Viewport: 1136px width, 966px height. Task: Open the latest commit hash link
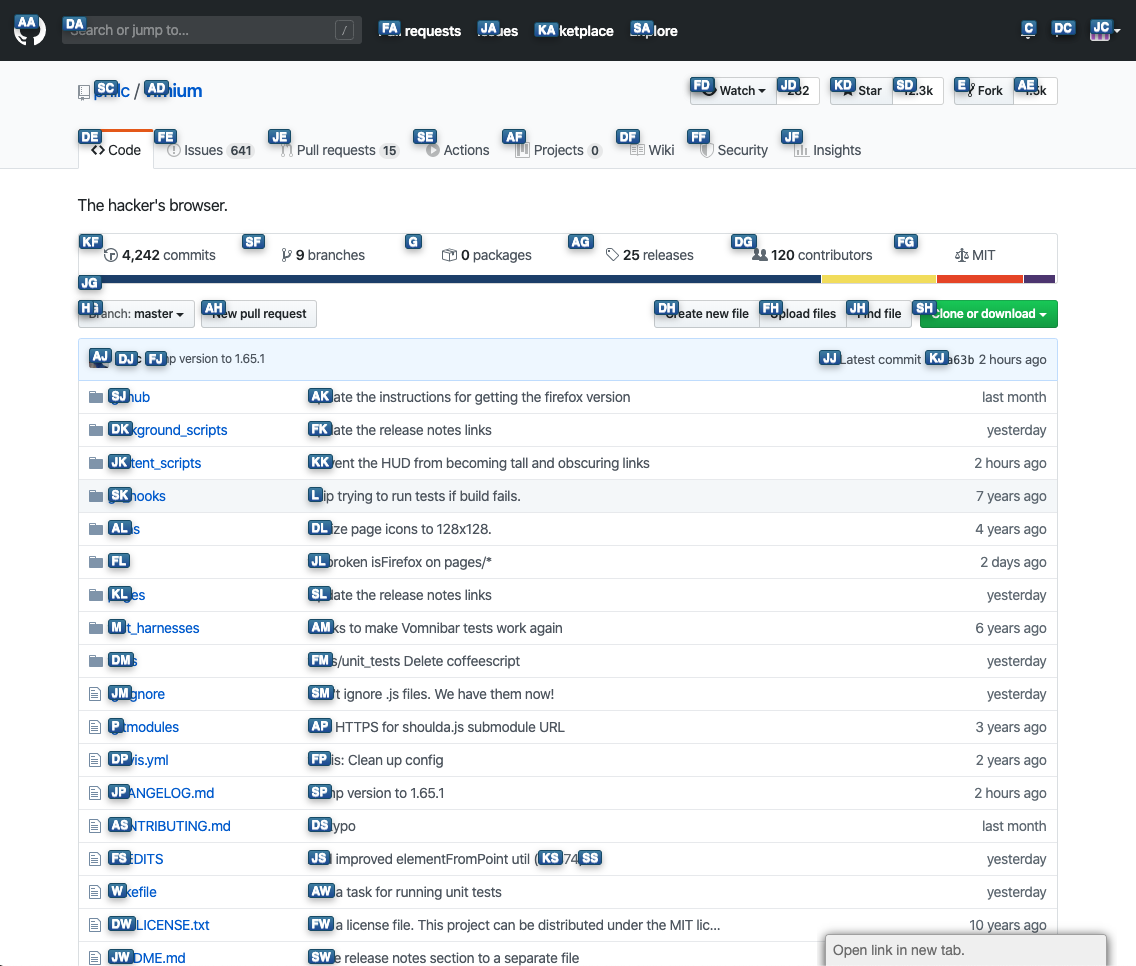click(x=951, y=359)
